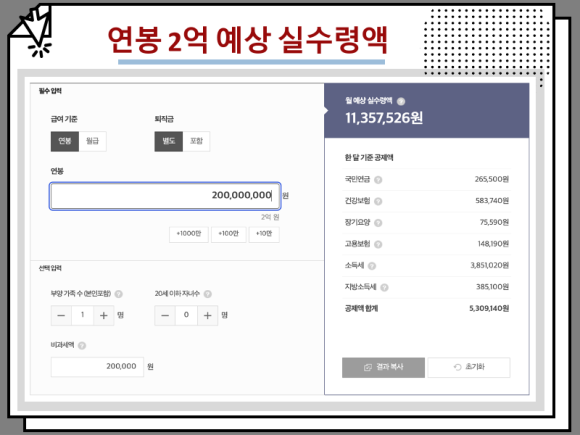Viewport: 580px width, 435px height.
Task: Click the dependents count value field
Action: 82,316
